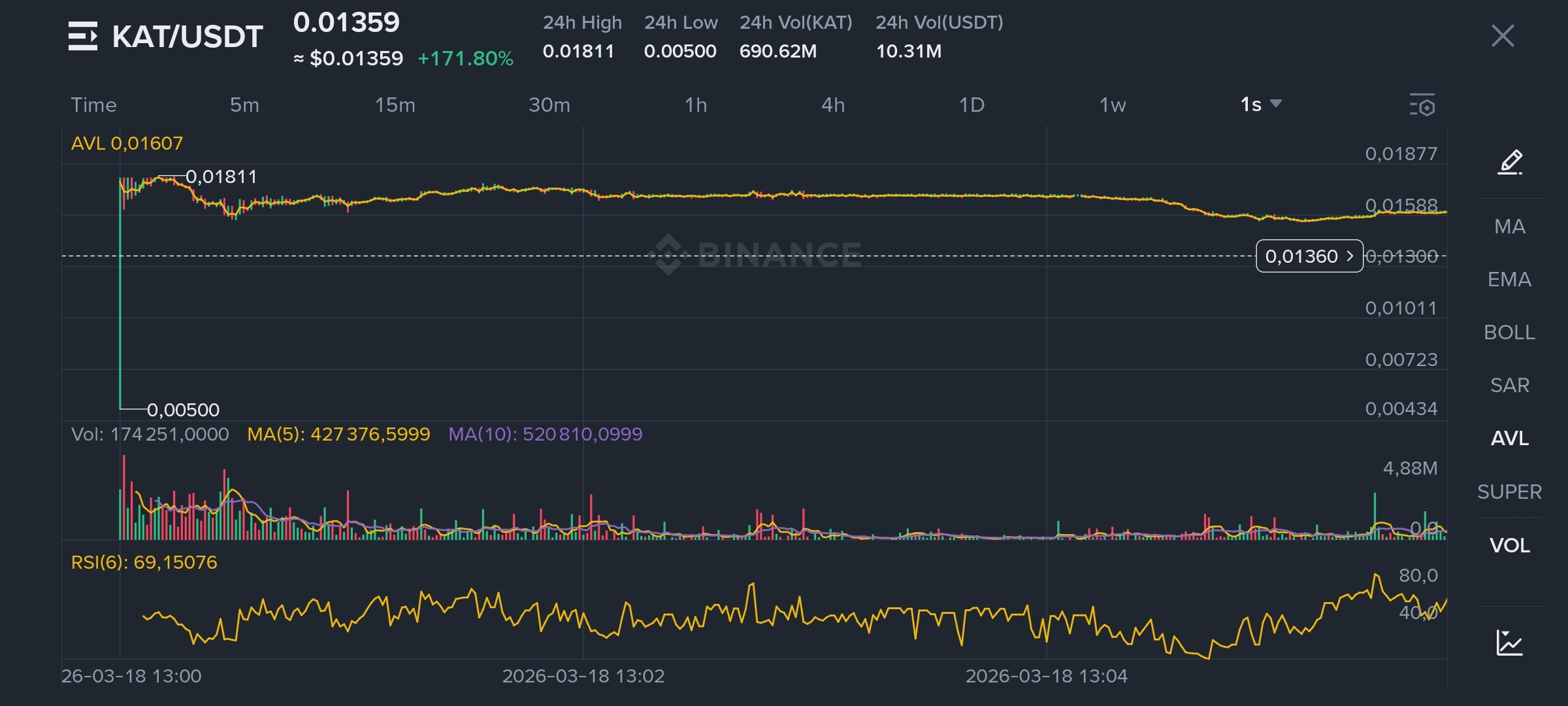
Task: Switch to the 5m timeframe
Action: click(244, 105)
